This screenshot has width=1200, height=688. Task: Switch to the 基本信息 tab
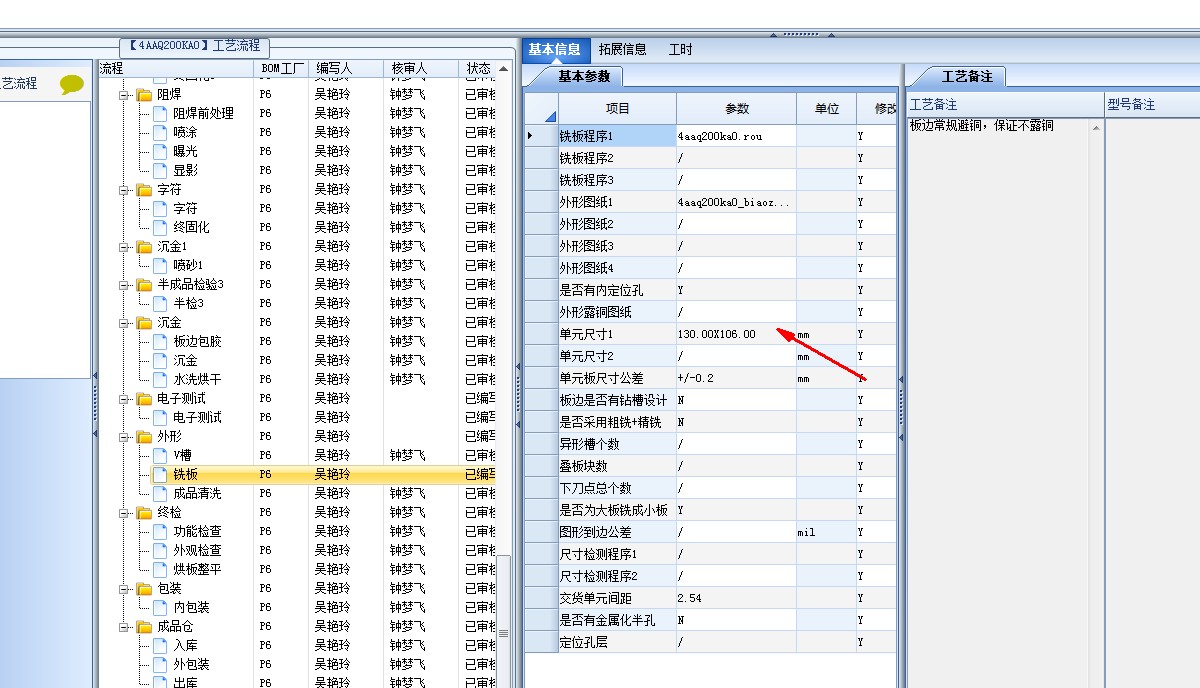coord(554,49)
